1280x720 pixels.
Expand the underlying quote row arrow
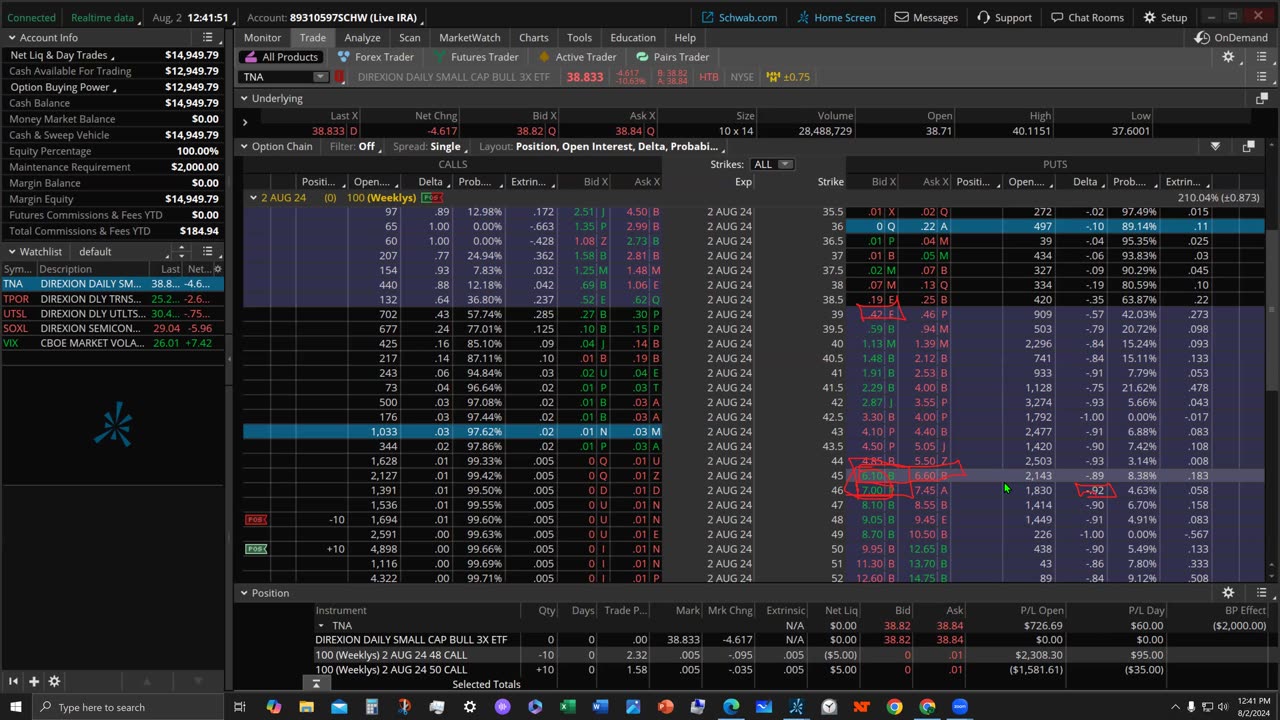(245, 123)
